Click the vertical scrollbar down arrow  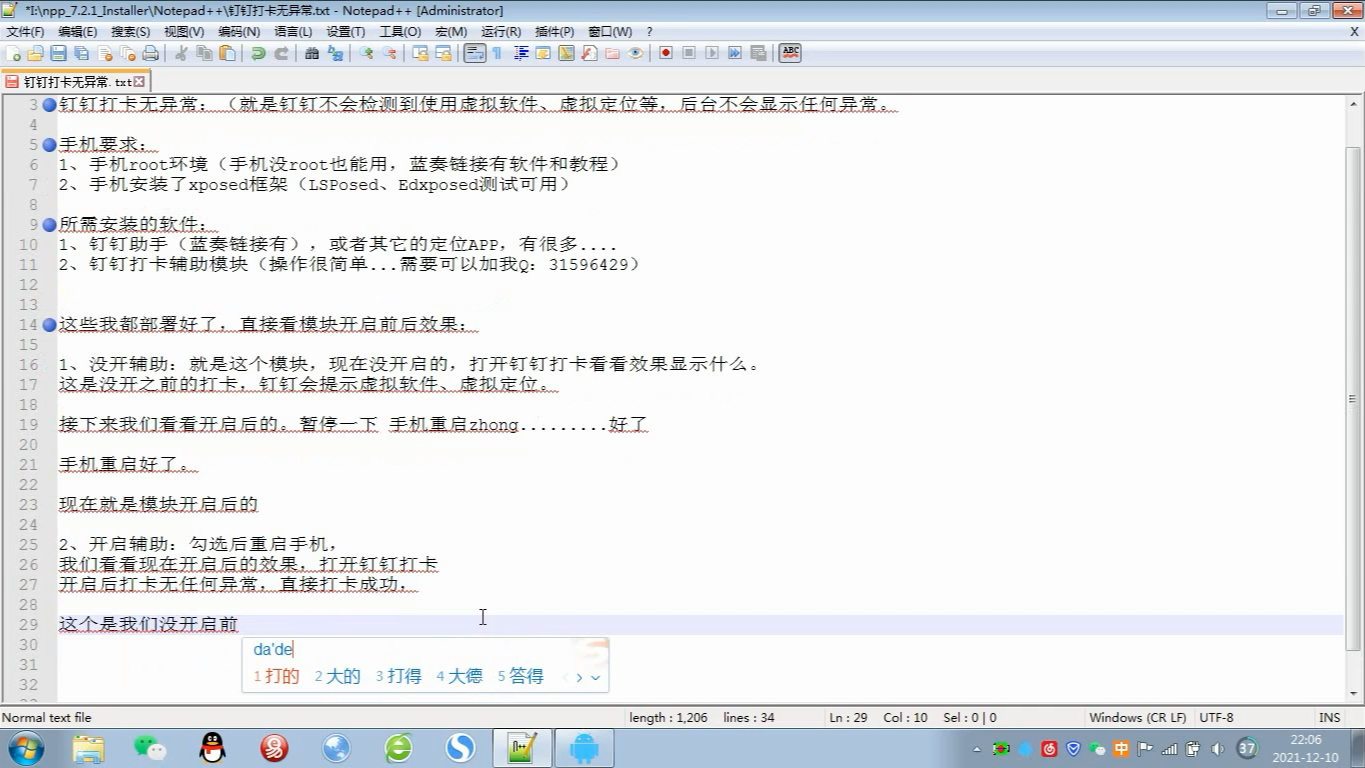[1353, 693]
